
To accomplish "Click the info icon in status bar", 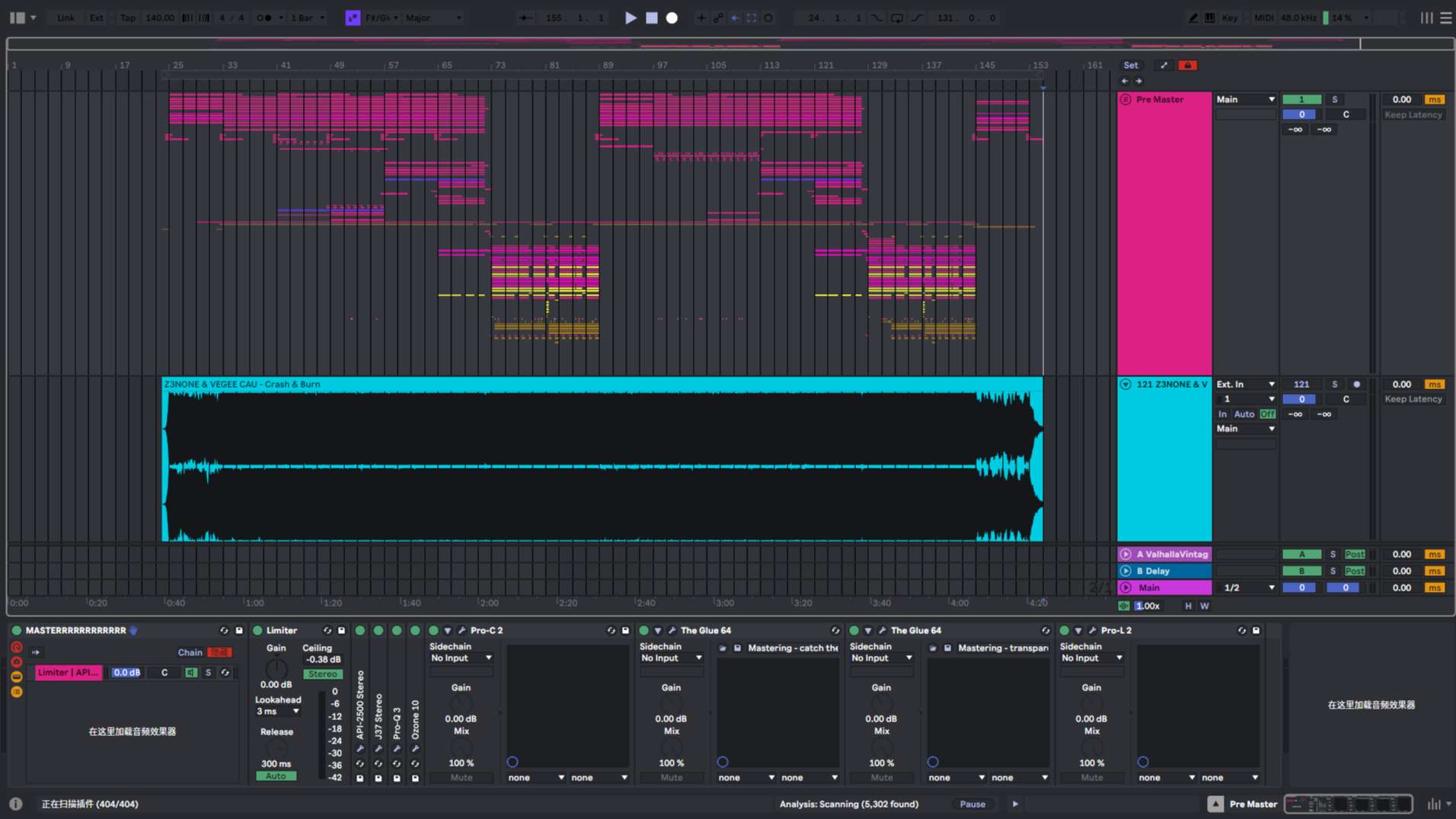I will coord(15,804).
